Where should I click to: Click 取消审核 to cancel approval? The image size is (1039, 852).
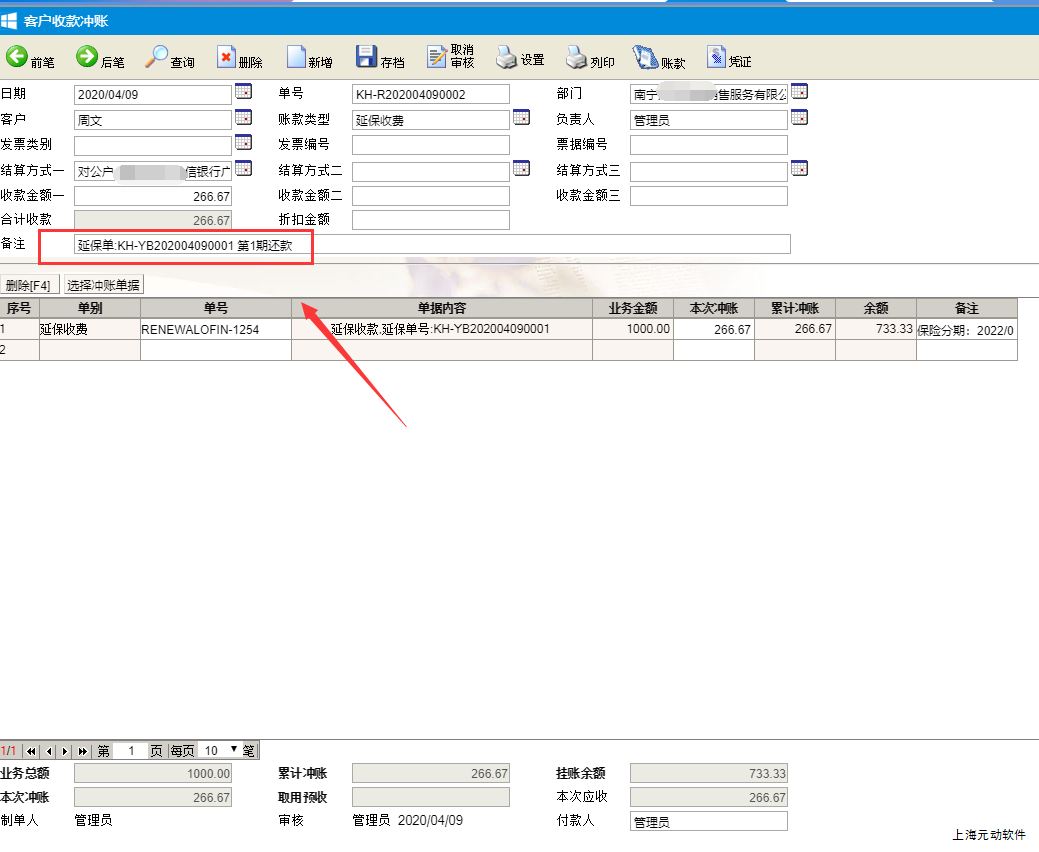[x=450, y=57]
